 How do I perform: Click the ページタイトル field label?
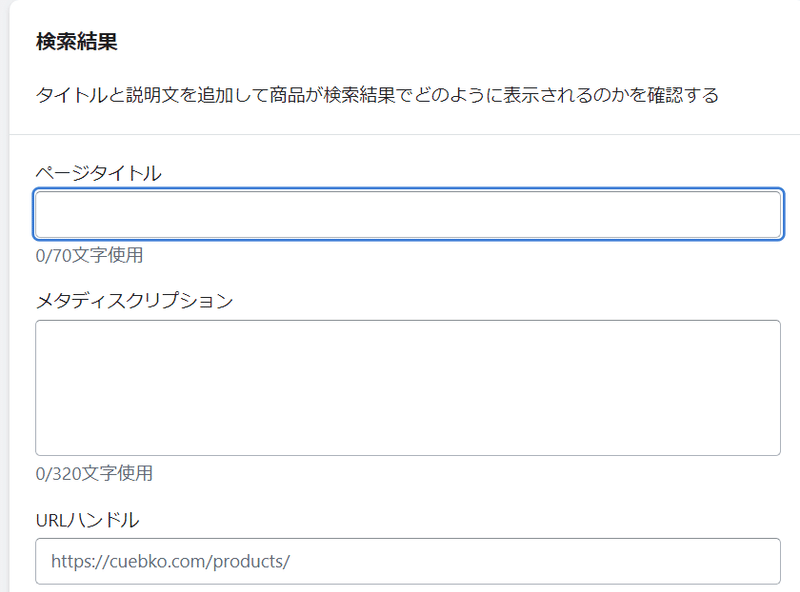tap(98, 173)
